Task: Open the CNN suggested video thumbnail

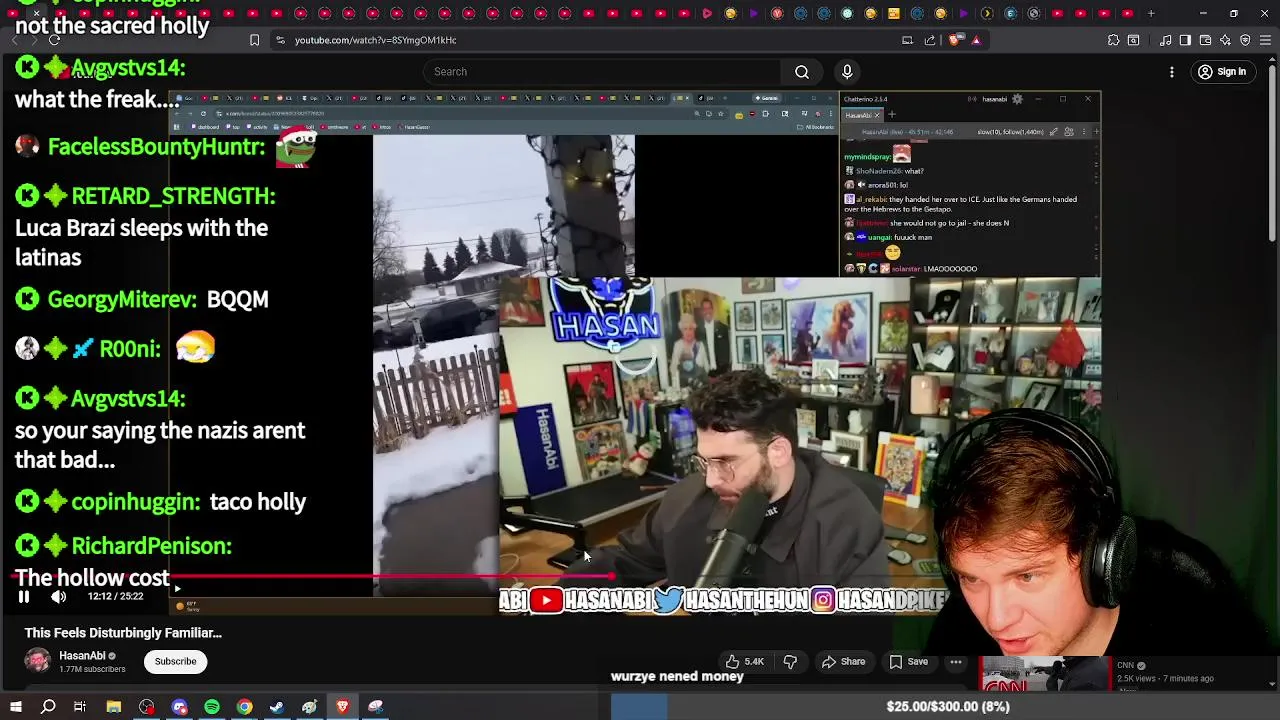Action: [x=1044, y=674]
